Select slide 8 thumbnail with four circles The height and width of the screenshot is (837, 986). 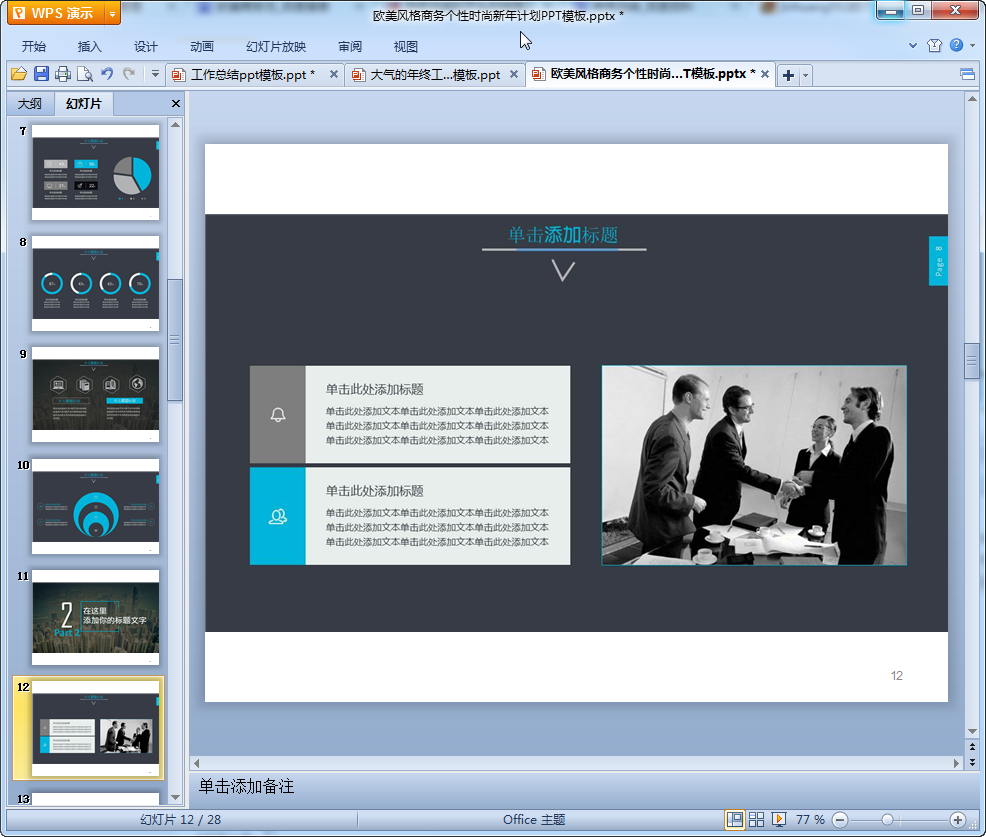96,284
